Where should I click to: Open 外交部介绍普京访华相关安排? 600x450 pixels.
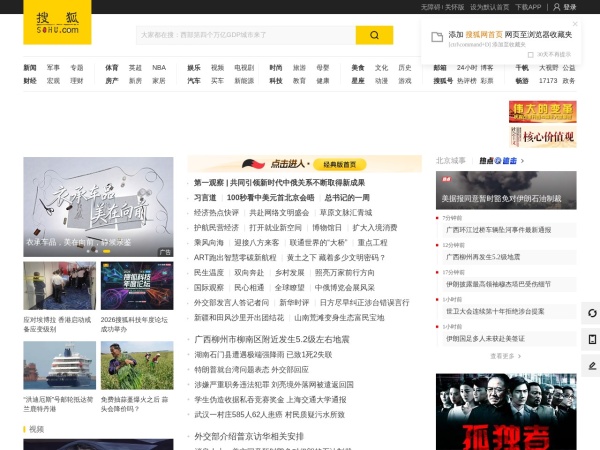pos(249,436)
